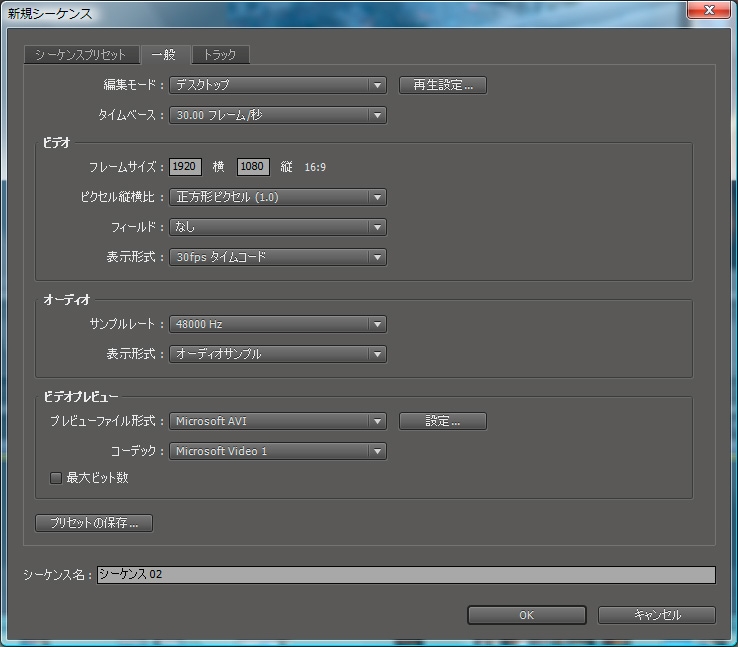Switch to the シーケンスプリセット tab
Screen dimensions: 738x647
point(81,55)
